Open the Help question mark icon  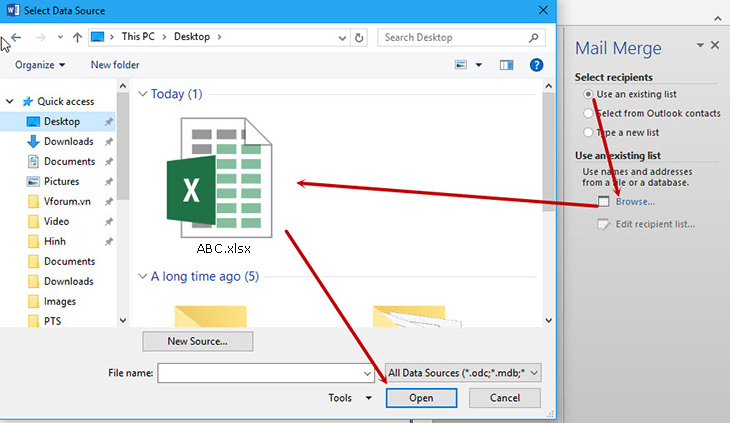point(536,65)
